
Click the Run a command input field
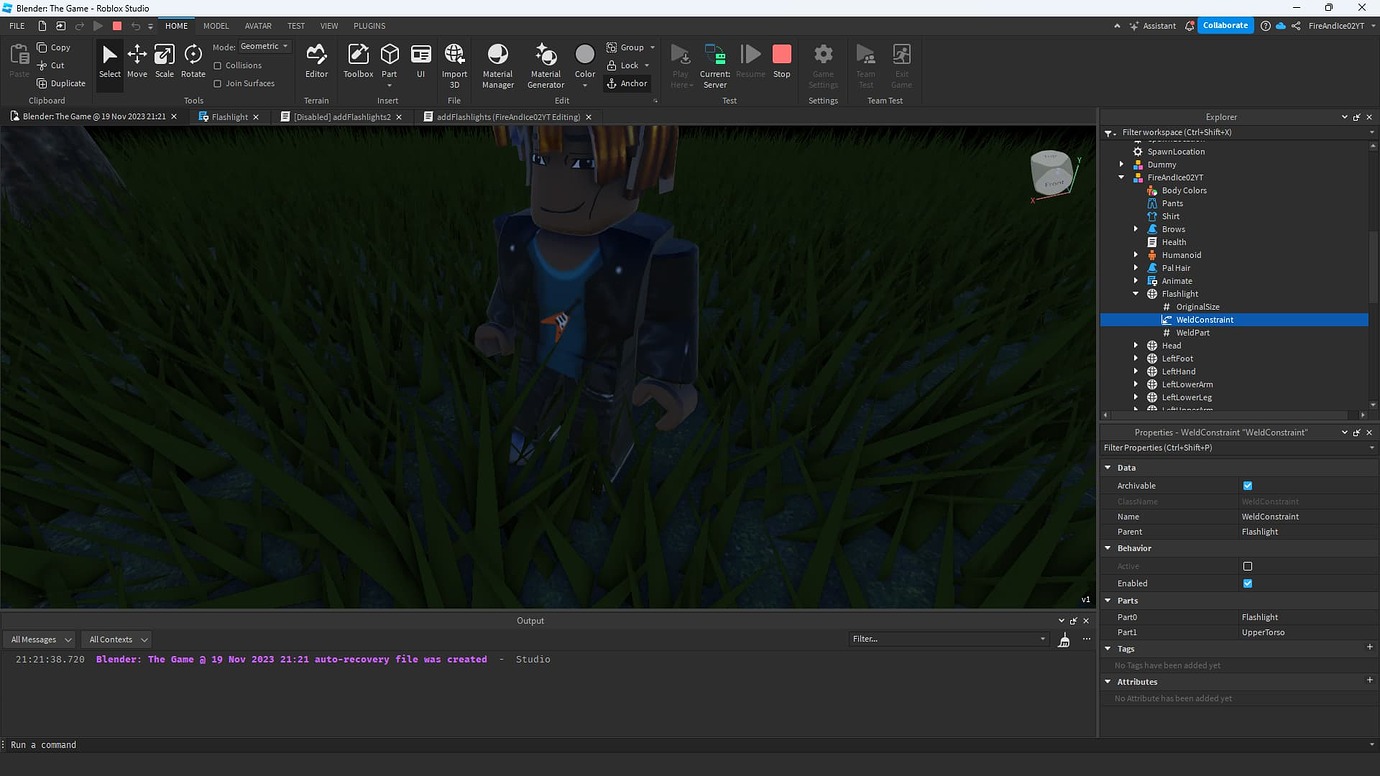(200, 744)
